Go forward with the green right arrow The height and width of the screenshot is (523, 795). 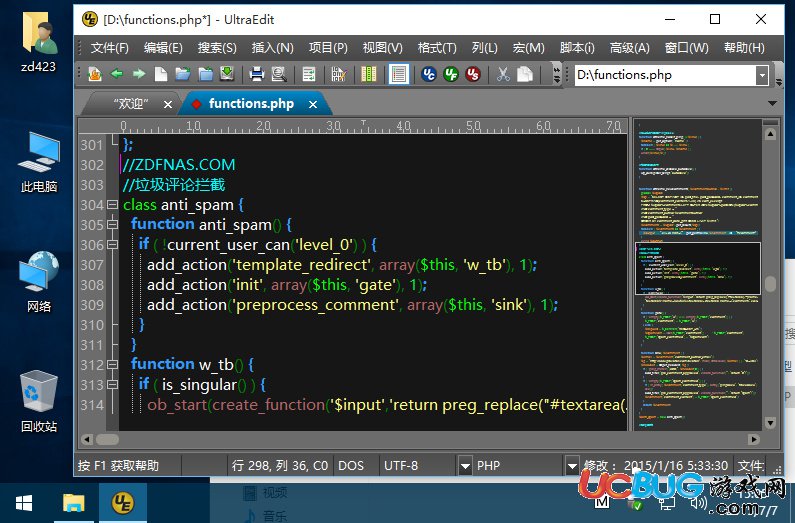click(x=138, y=74)
